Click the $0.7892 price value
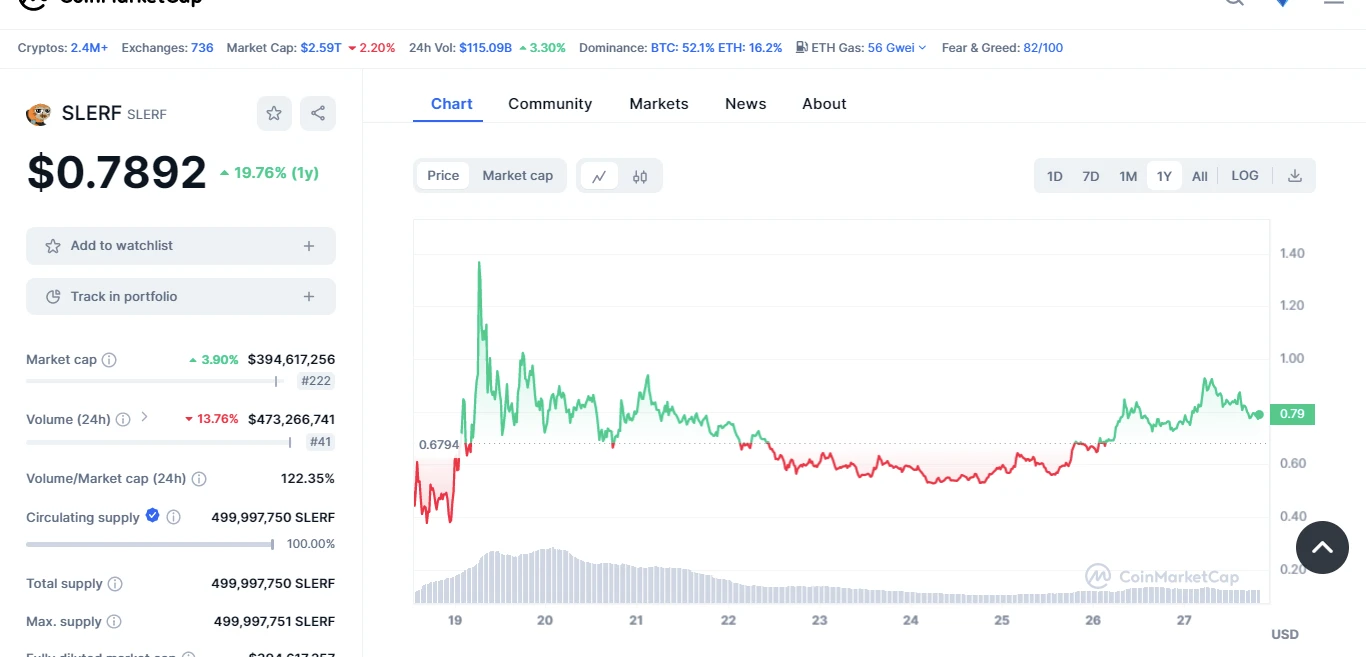The height and width of the screenshot is (657, 1366). [x=116, y=173]
